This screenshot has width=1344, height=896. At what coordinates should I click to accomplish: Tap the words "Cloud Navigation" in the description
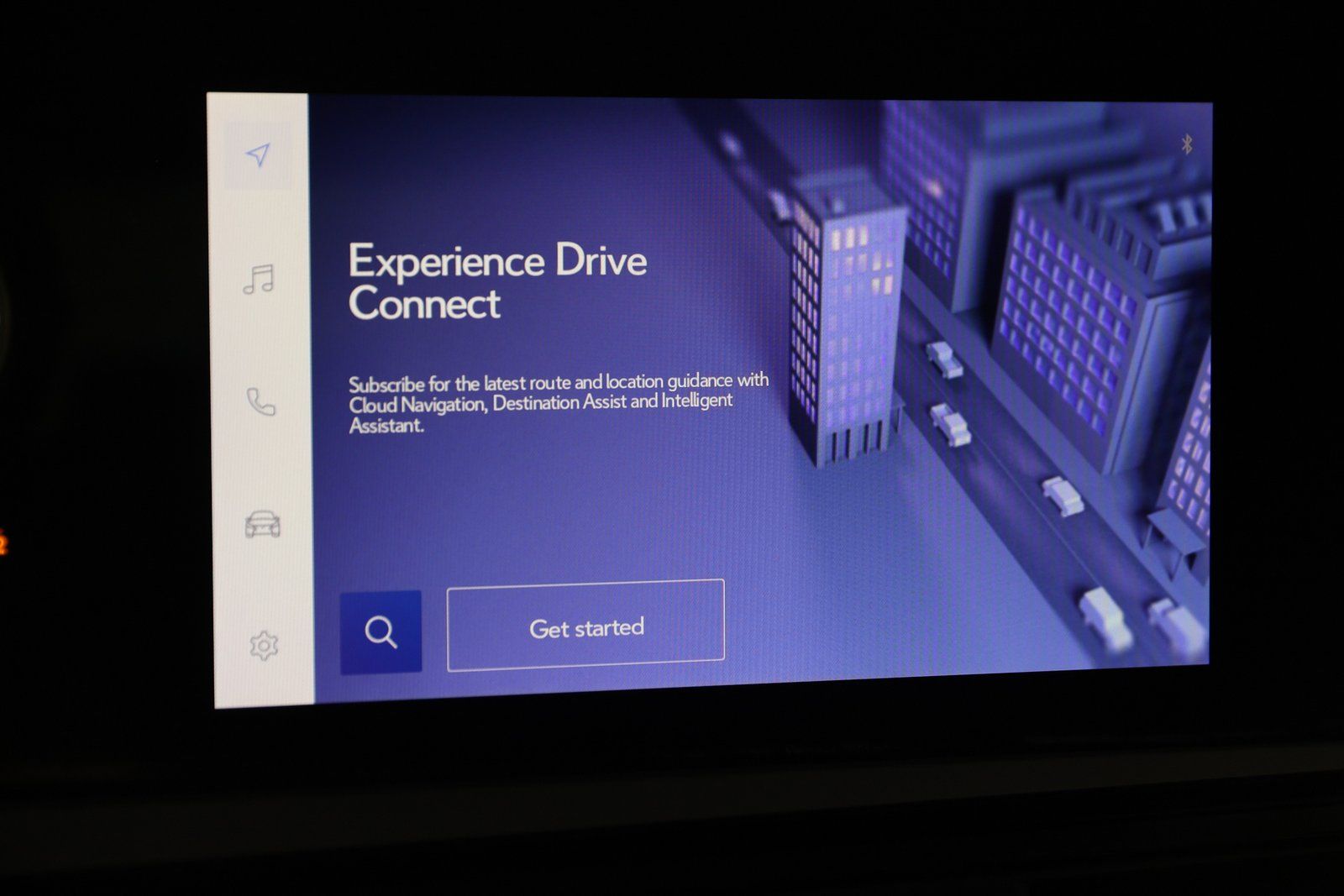tap(417, 405)
